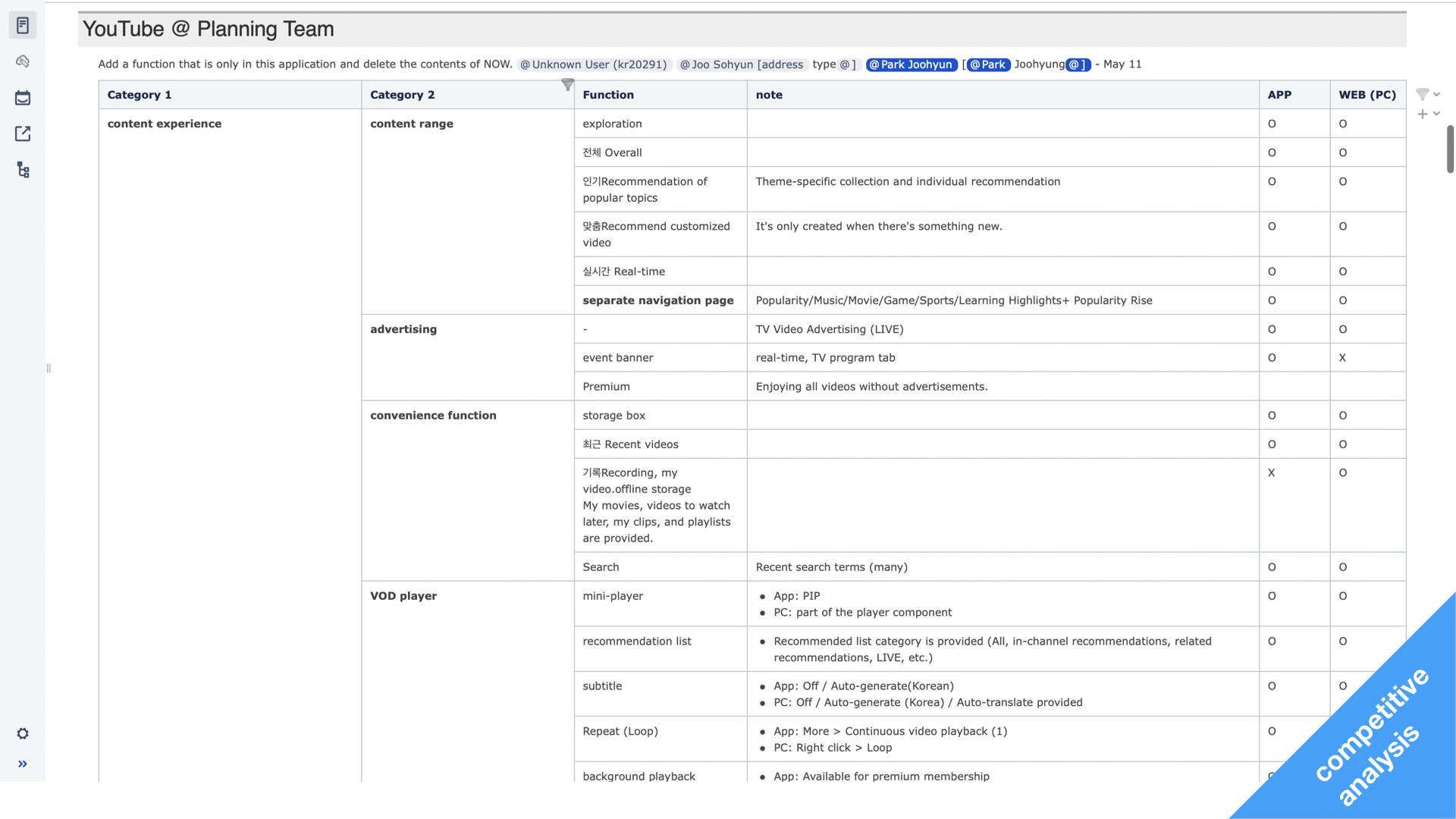
Task: Click the highlighted @ ] mention after Joohyung
Action: tap(1078, 64)
